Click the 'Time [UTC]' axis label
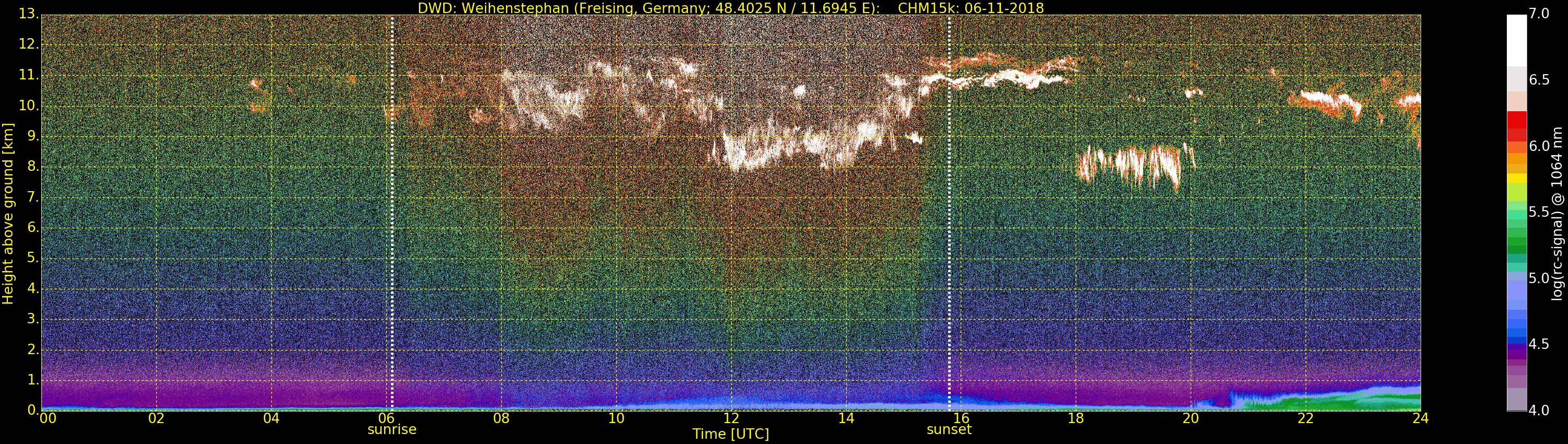Image resolution: width=1568 pixels, height=444 pixels. pos(731,434)
